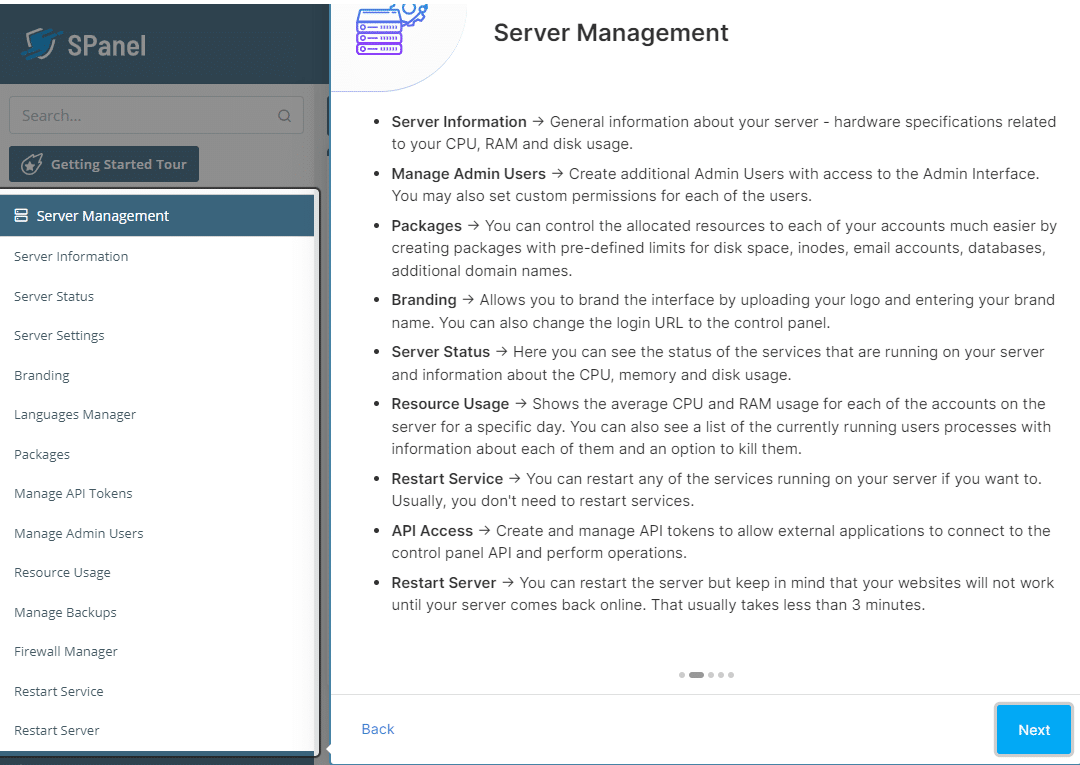Select Branding in the sidebar
The image size is (1080, 765).
[42, 376]
